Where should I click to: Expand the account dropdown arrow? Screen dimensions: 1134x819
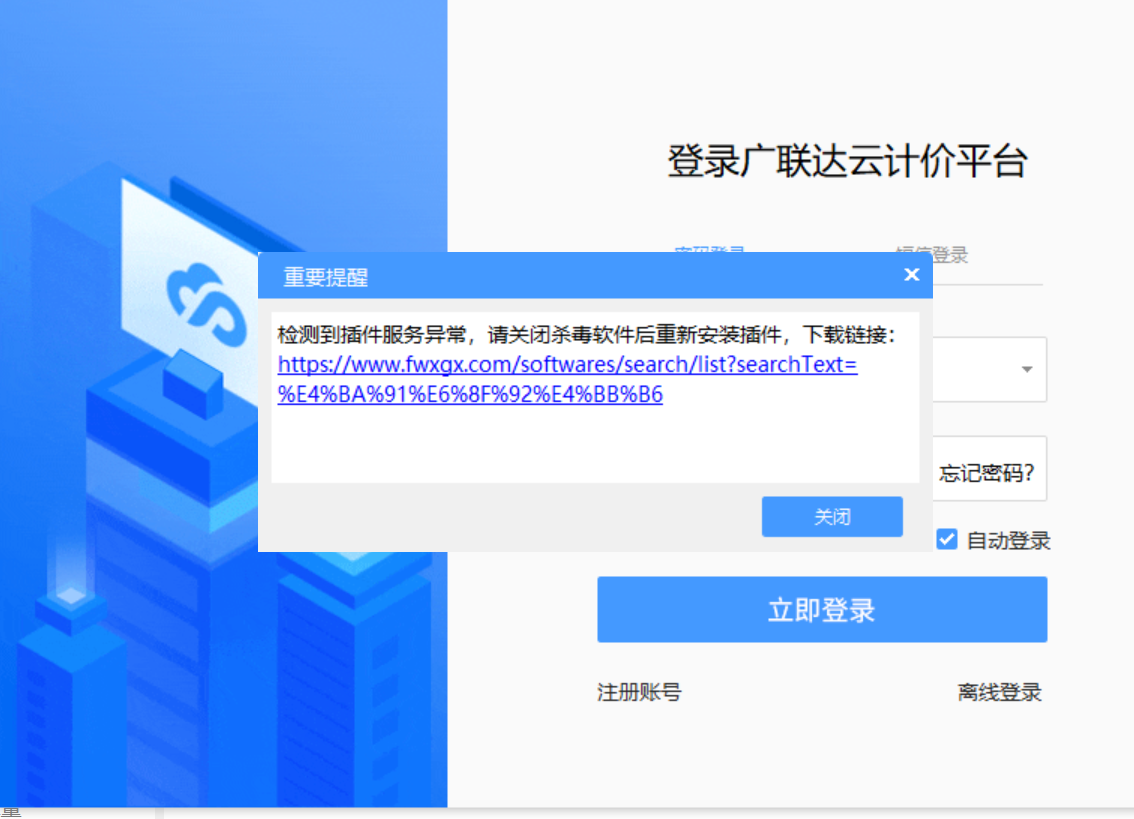(1026, 370)
